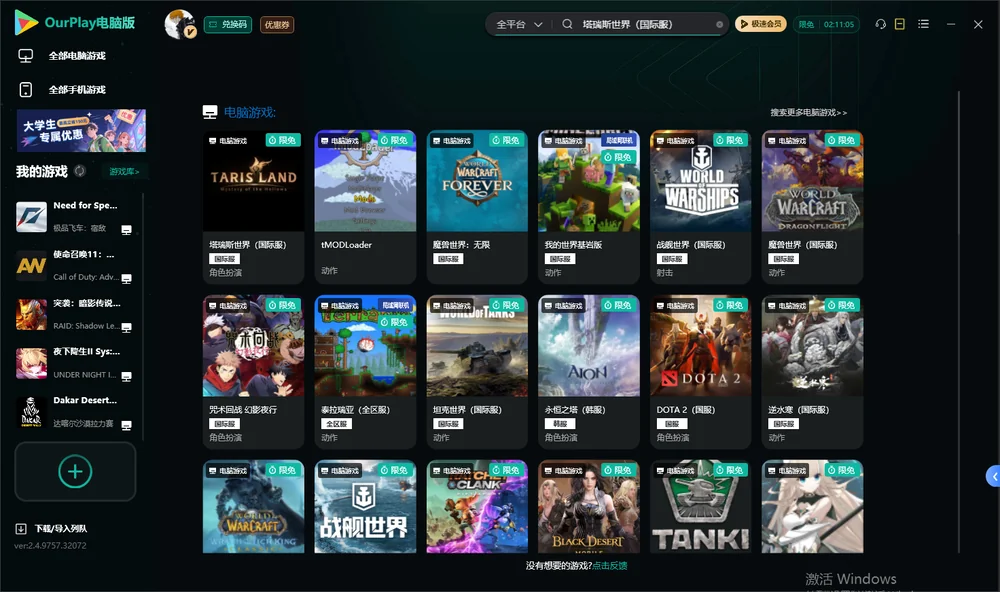This screenshot has height=592, width=1000.
Task: Click the OurPlay logo icon
Action: (x=26, y=23)
